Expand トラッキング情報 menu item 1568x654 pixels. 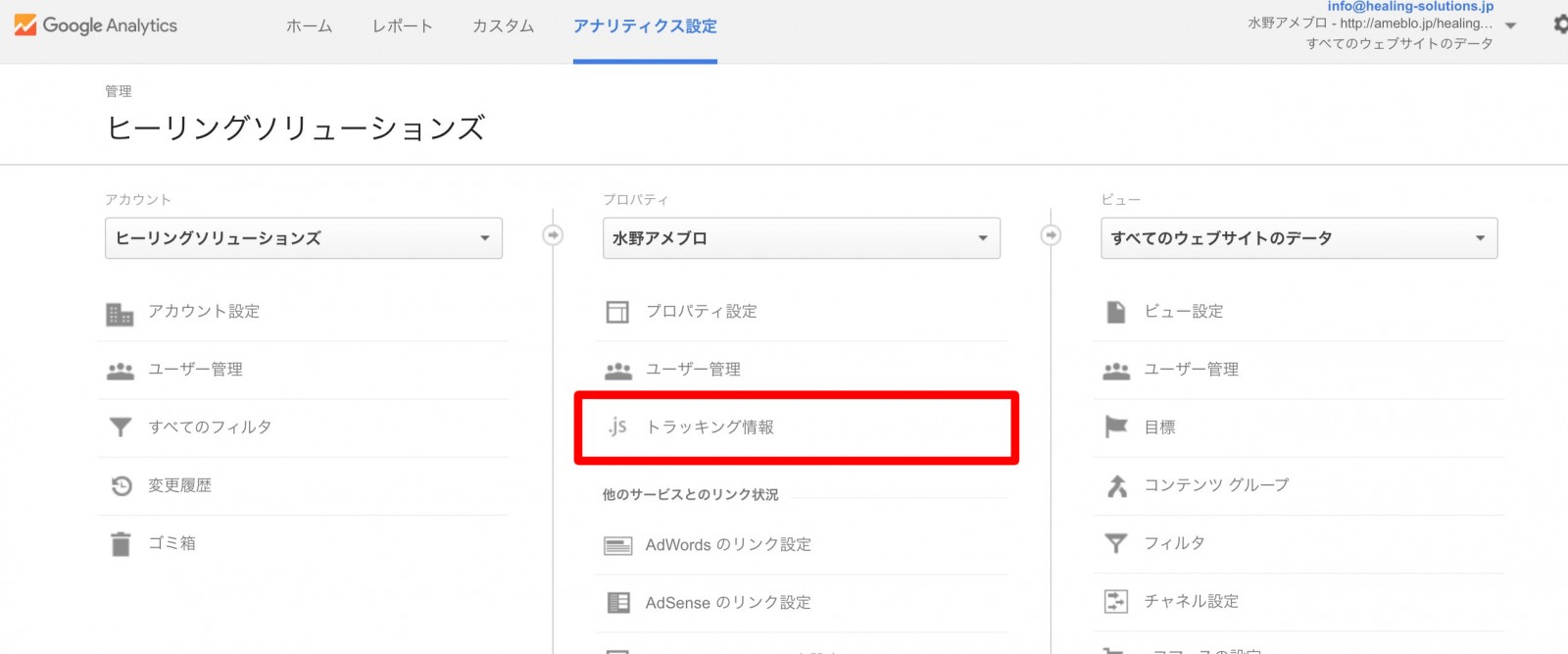click(710, 428)
